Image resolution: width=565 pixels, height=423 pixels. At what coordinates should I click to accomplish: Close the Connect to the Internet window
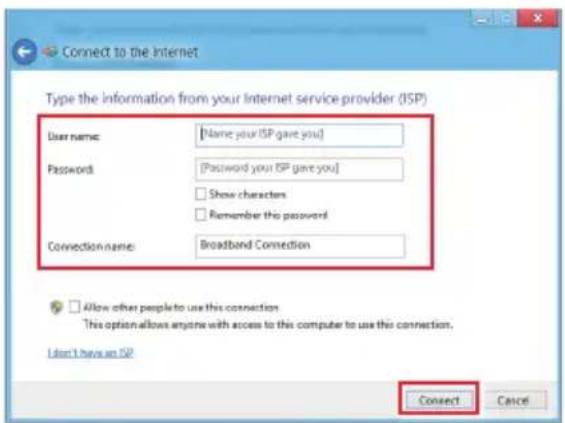[x=538, y=18]
